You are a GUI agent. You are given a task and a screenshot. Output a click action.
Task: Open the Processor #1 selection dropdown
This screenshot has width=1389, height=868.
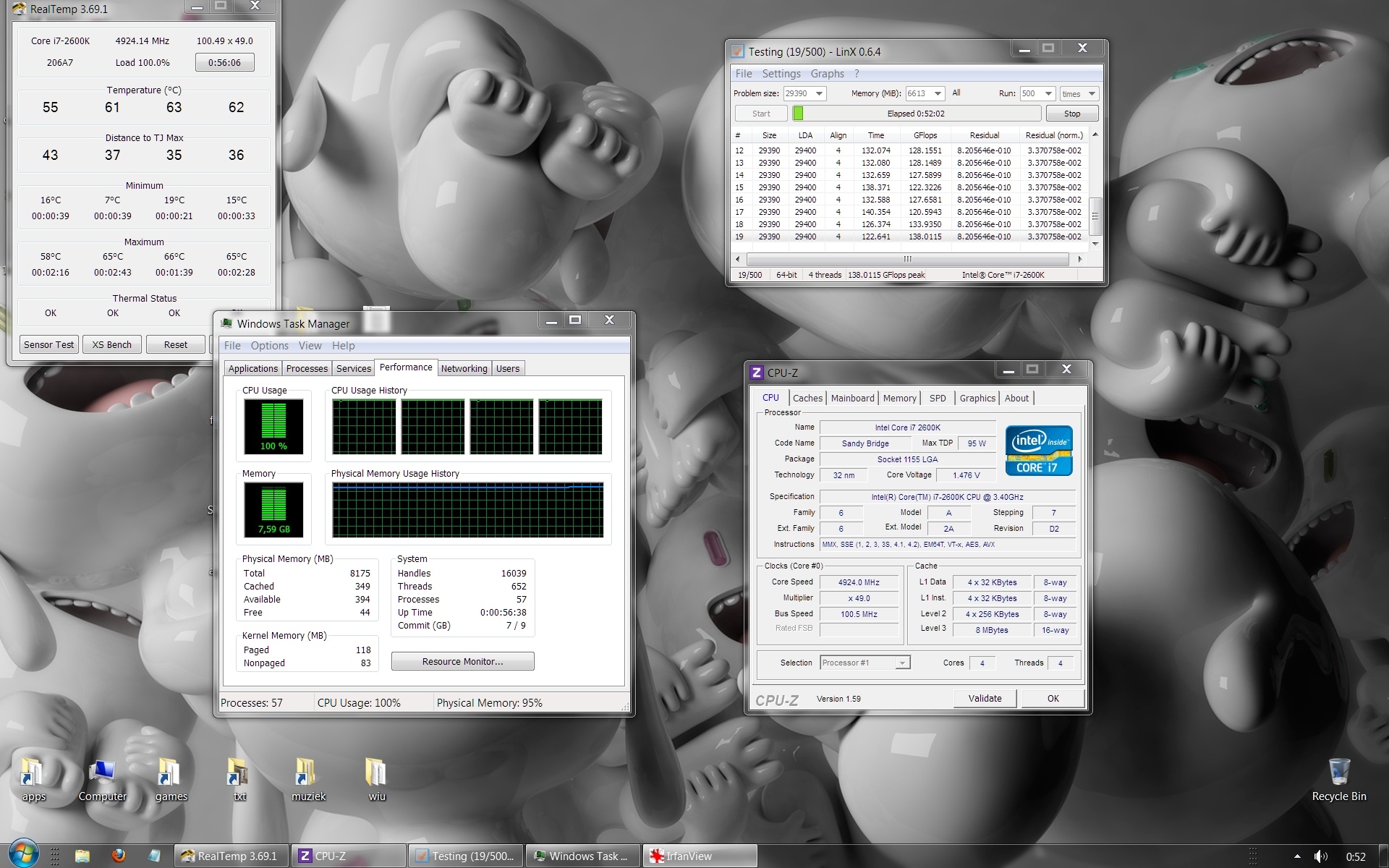[901, 663]
